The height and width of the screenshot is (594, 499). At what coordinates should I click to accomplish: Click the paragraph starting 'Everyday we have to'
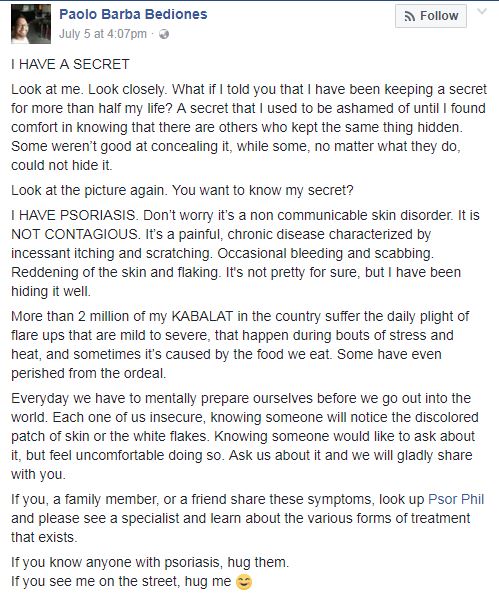point(245,436)
